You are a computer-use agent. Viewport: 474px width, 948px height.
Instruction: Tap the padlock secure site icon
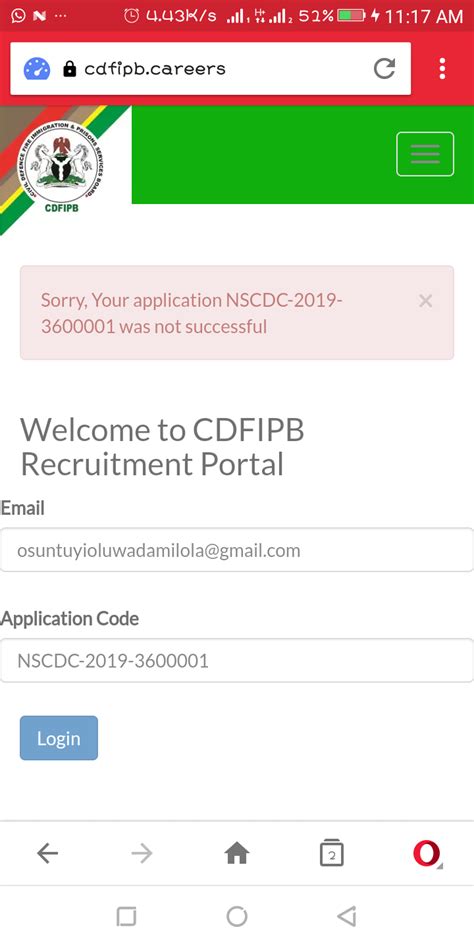pyautogui.click(x=70, y=69)
